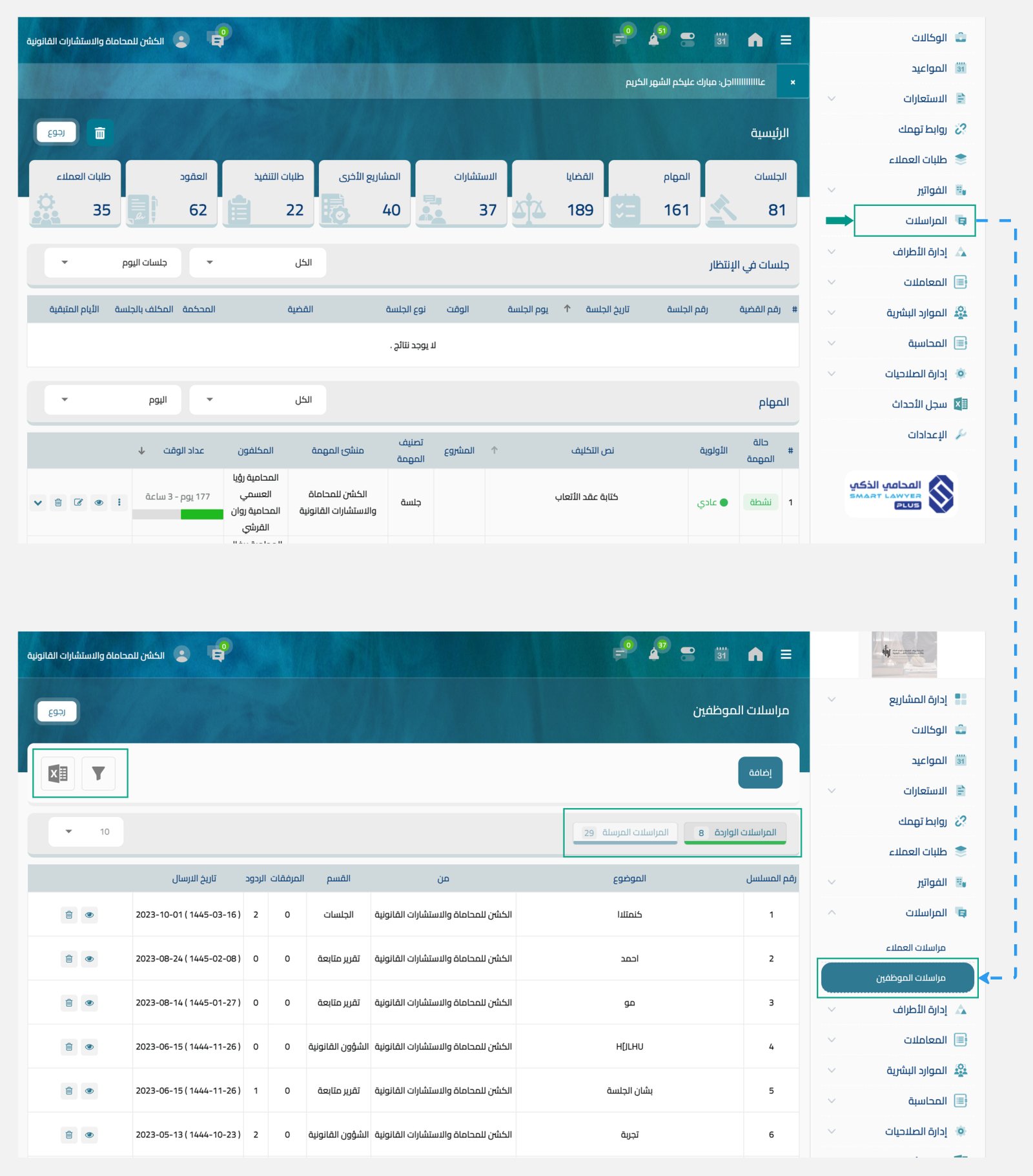Close the announcement banner with X
Image resolution: width=1033 pixels, height=1176 pixels.
(793, 82)
